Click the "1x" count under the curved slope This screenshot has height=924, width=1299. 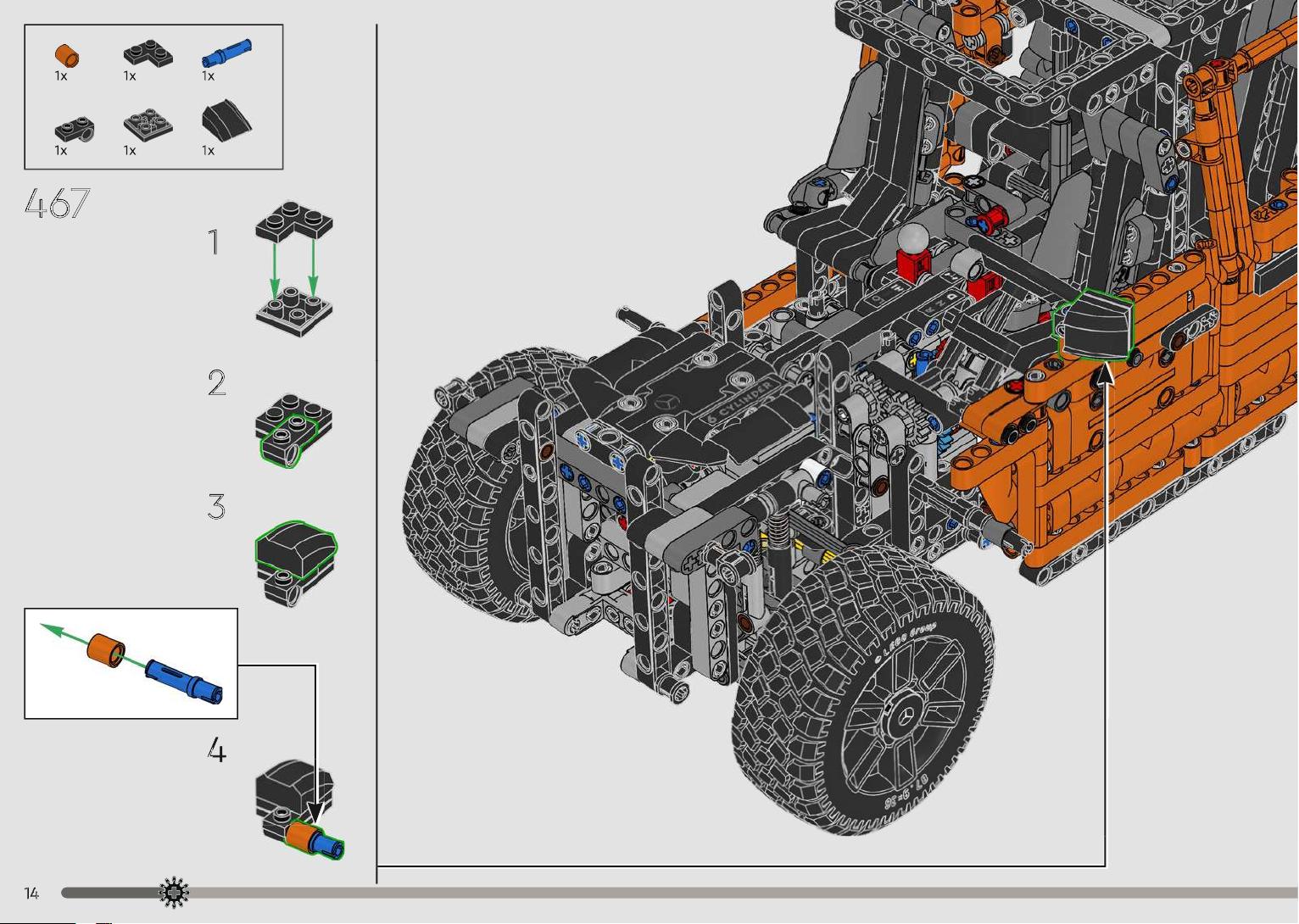[x=208, y=150]
